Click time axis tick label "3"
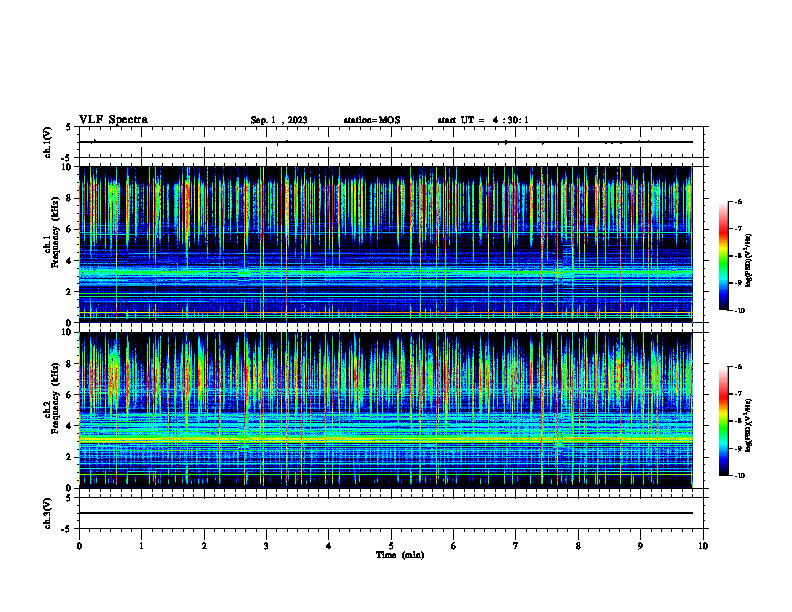792x612 pixels. (266, 546)
